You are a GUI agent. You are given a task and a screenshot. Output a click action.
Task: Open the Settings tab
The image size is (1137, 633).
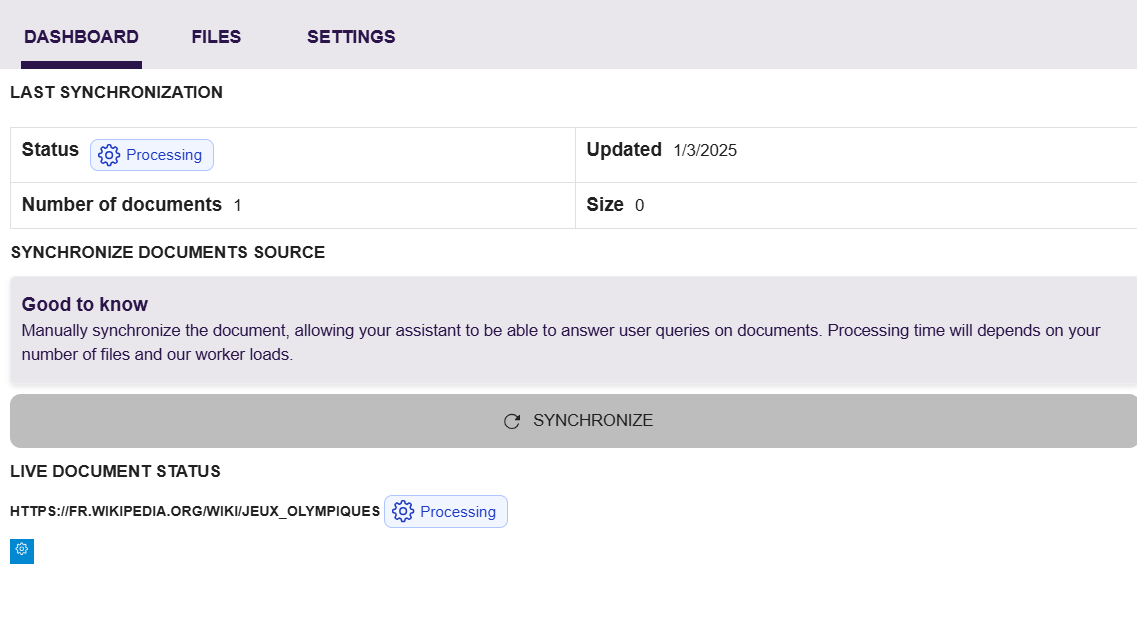tap(351, 36)
